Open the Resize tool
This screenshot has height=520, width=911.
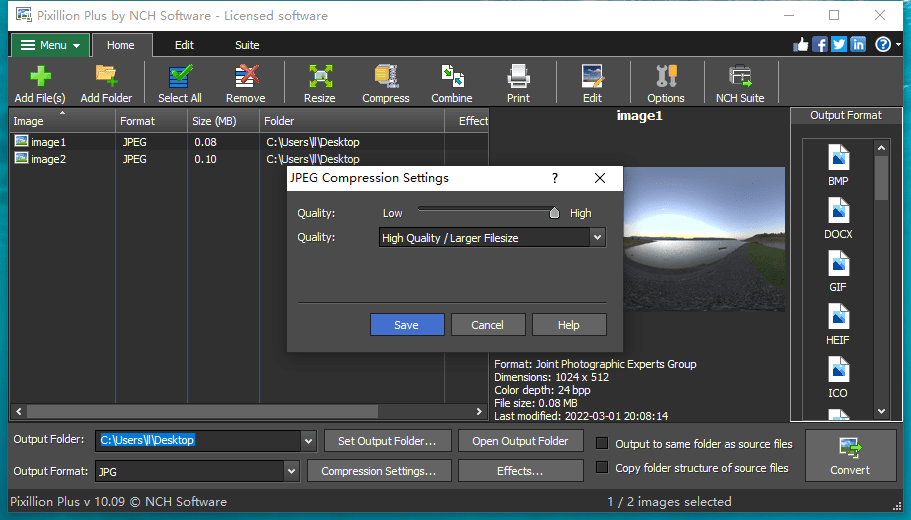tap(320, 84)
